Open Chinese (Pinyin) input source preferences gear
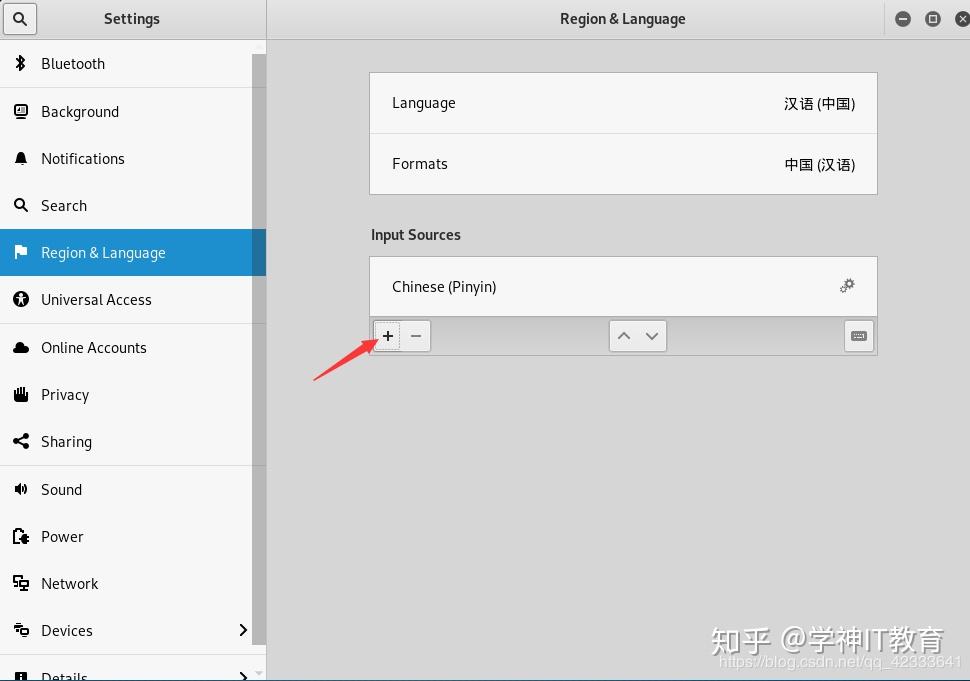Image resolution: width=970 pixels, height=681 pixels. pos(846,286)
